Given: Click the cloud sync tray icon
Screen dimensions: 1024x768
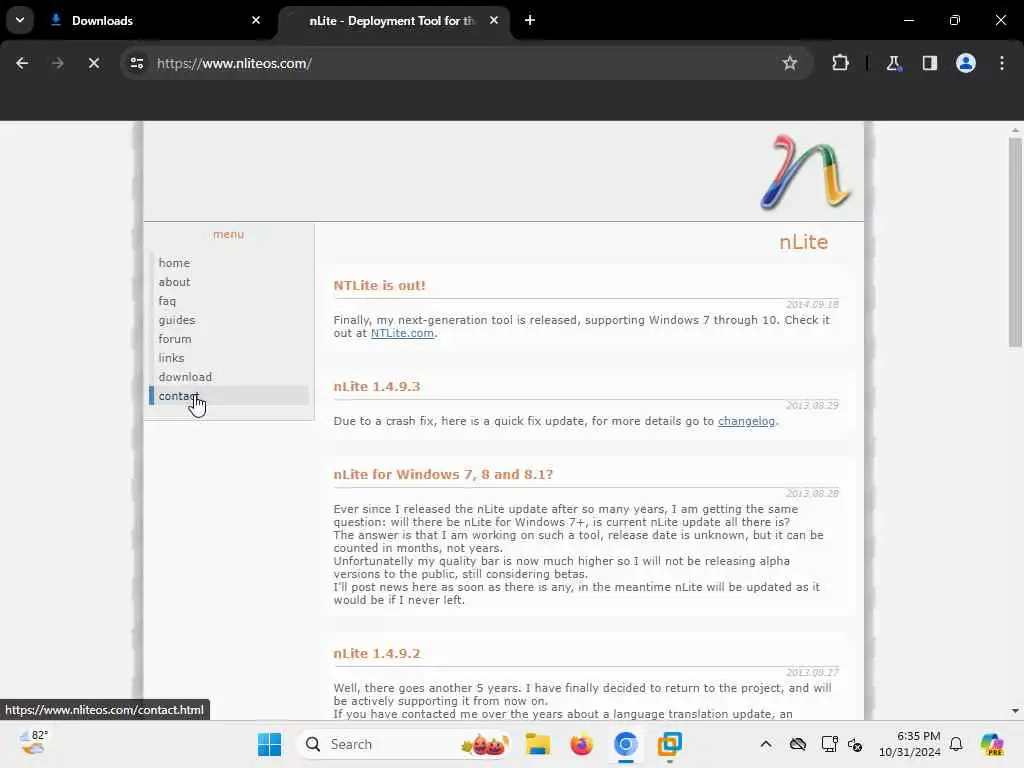Looking at the screenshot, I should [x=798, y=744].
